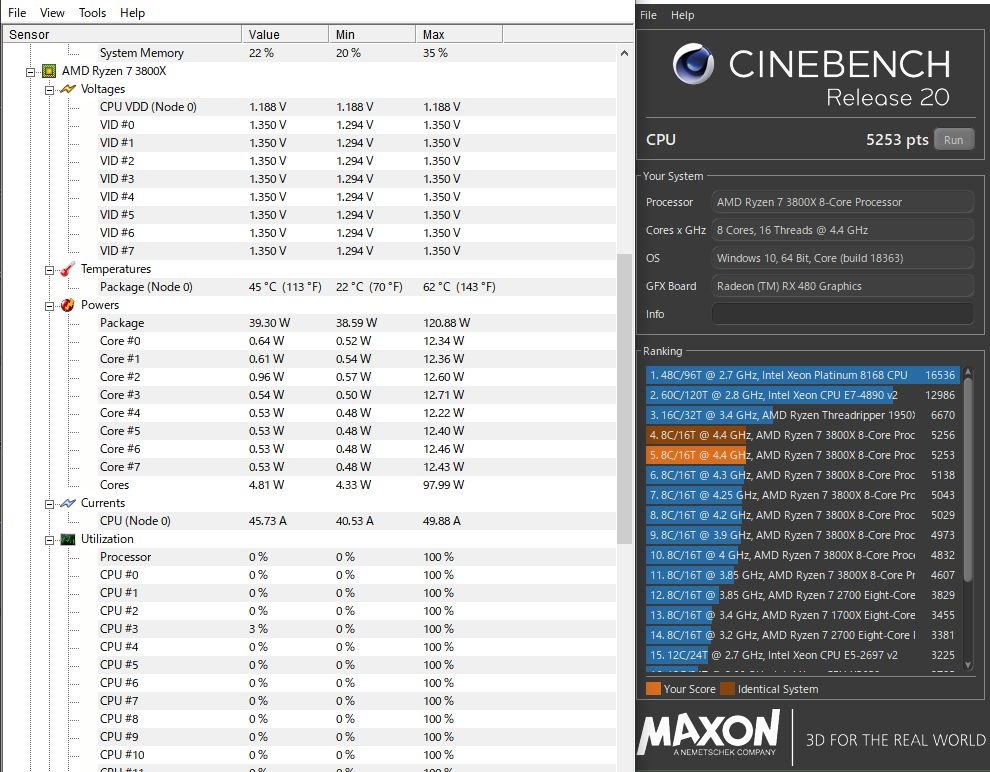
Task: Click the Value column header
Action: (x=285, y=34)
